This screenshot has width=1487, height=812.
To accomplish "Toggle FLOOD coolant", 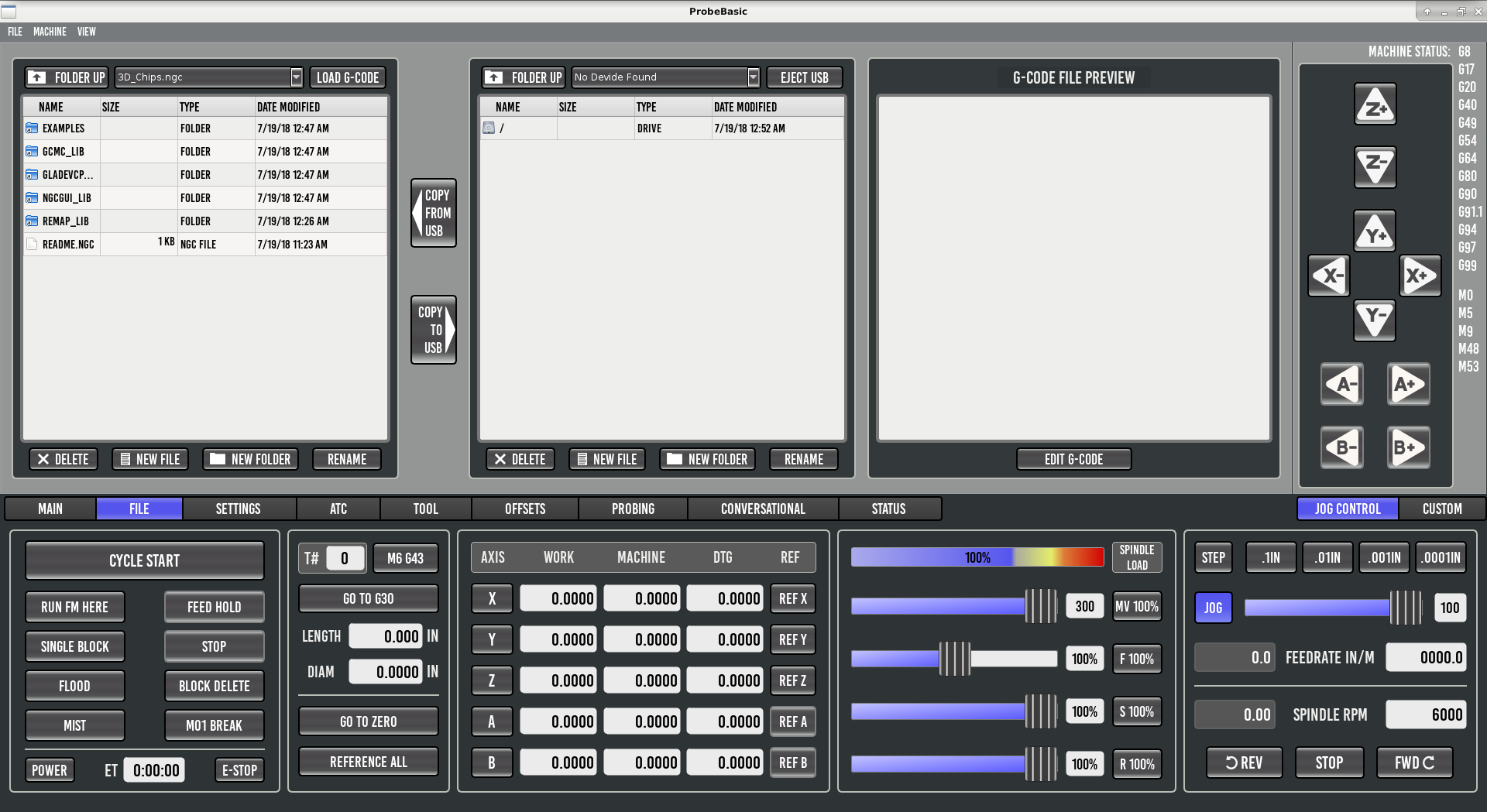I will coord(74,686).
